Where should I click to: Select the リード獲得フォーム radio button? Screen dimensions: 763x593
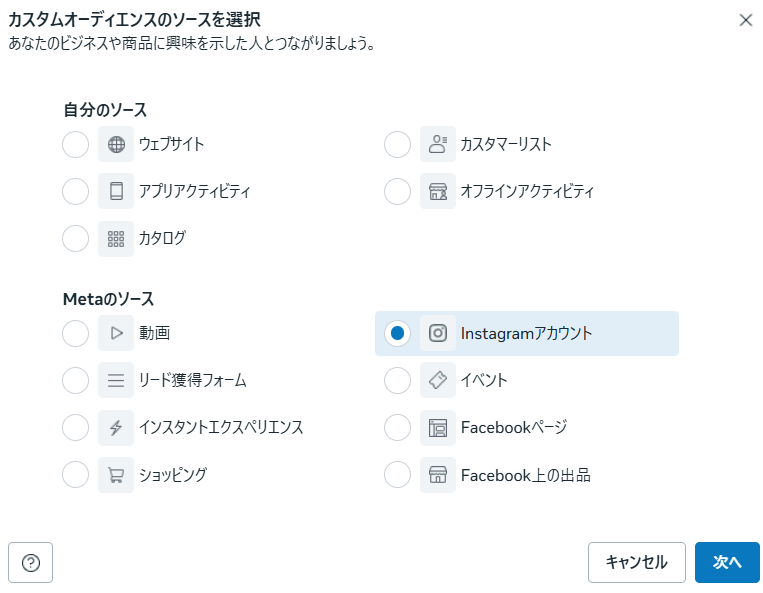[x=75, y=380]
